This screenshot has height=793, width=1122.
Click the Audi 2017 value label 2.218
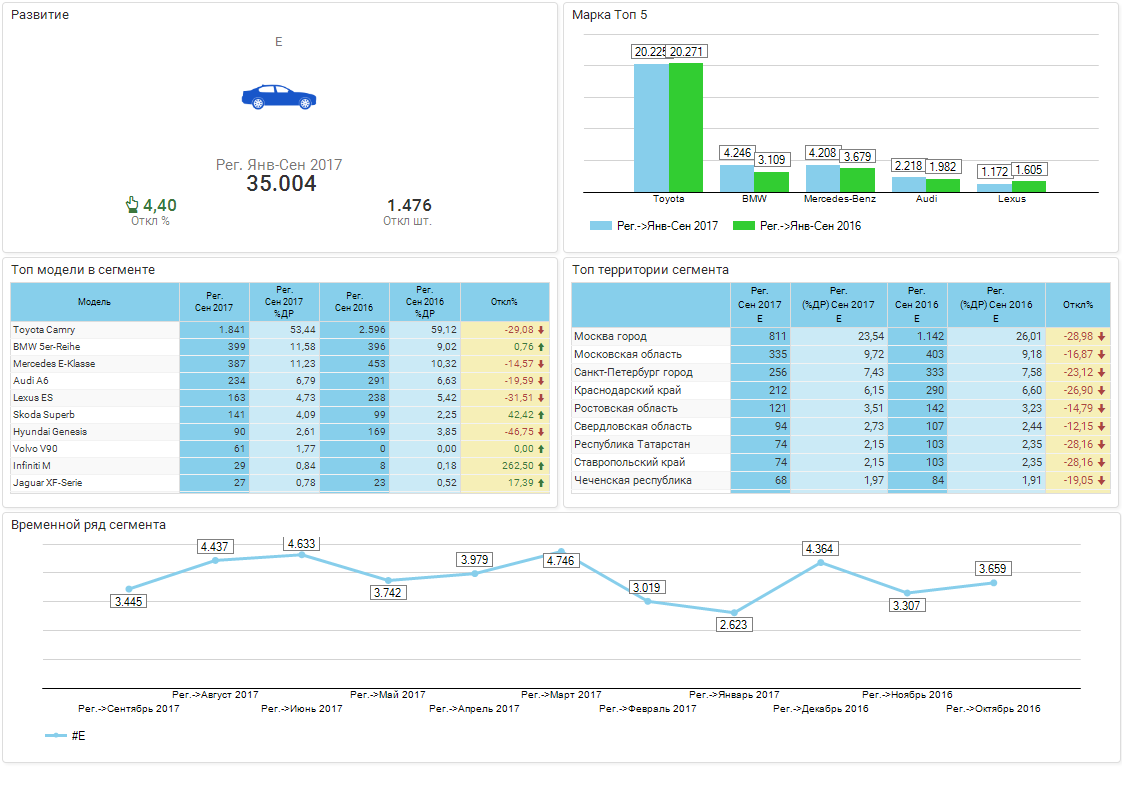909,165
